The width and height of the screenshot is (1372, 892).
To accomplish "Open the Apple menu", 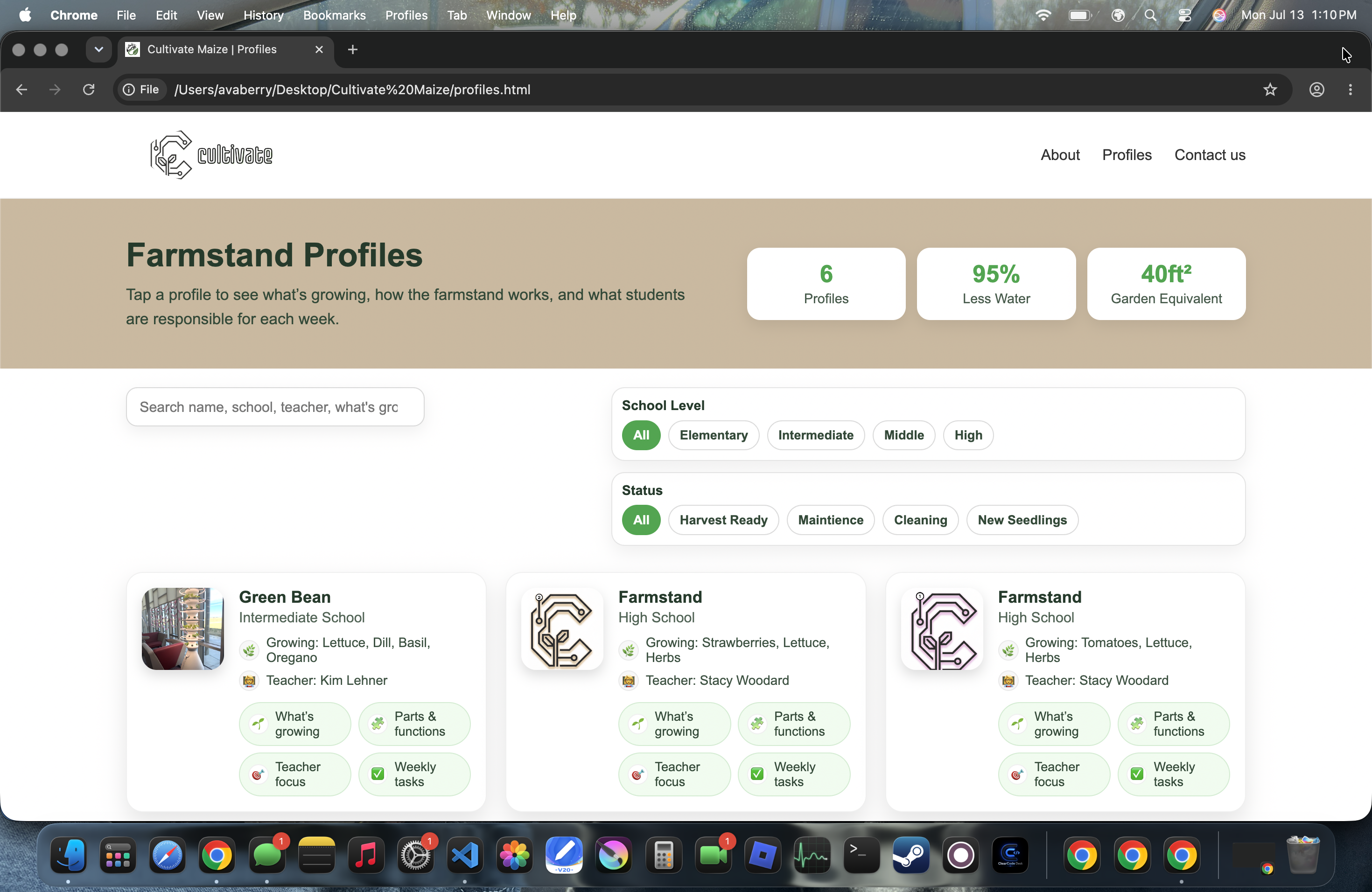I will (25, 15).
